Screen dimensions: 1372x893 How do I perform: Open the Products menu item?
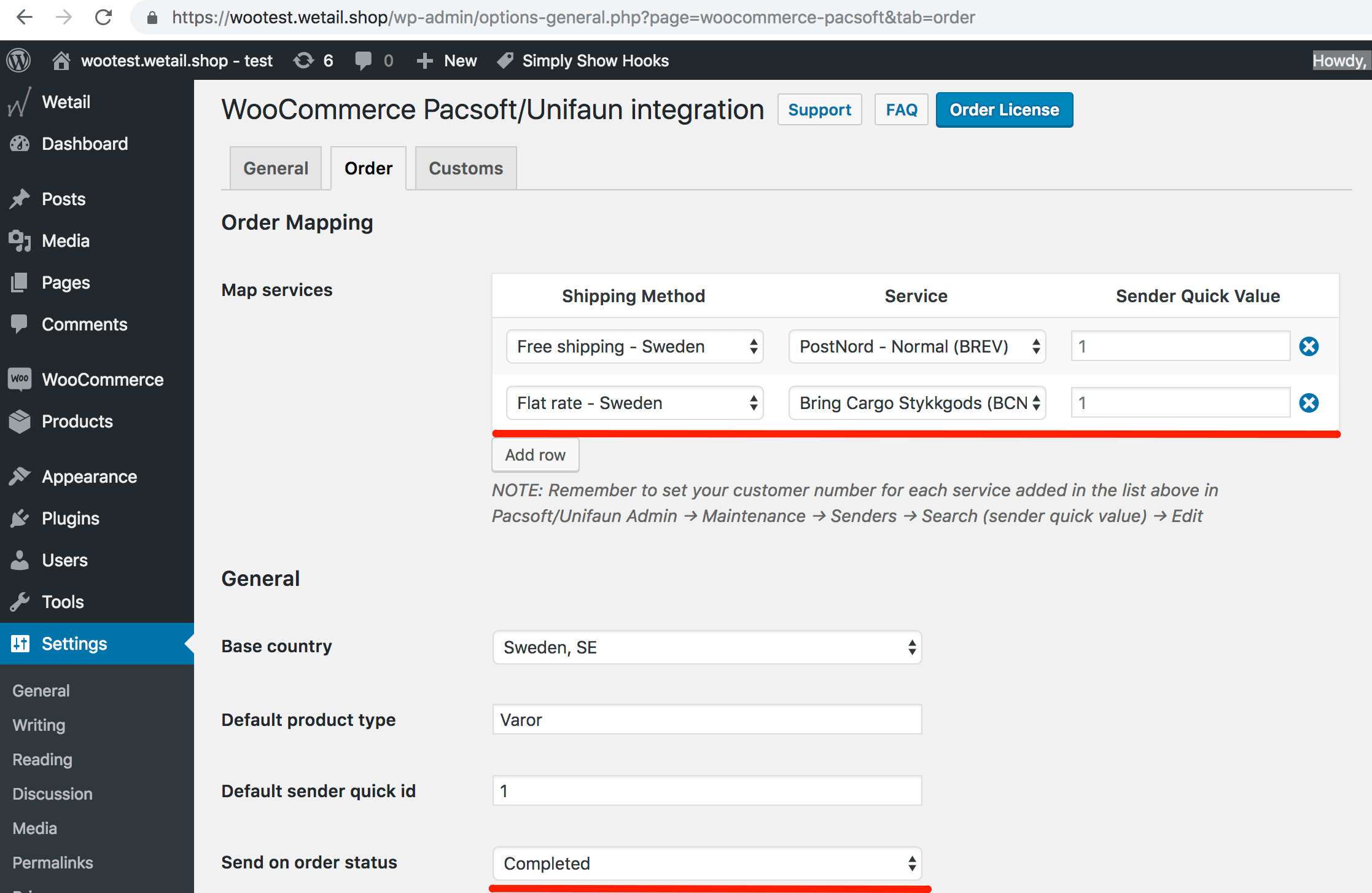[77, 421]
